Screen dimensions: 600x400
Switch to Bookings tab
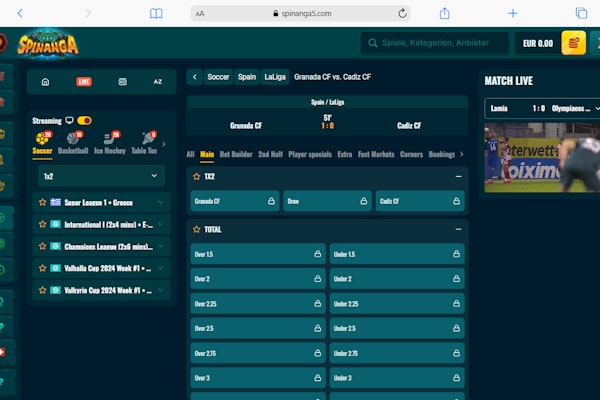pyautogui.click(x=442, y=154)
